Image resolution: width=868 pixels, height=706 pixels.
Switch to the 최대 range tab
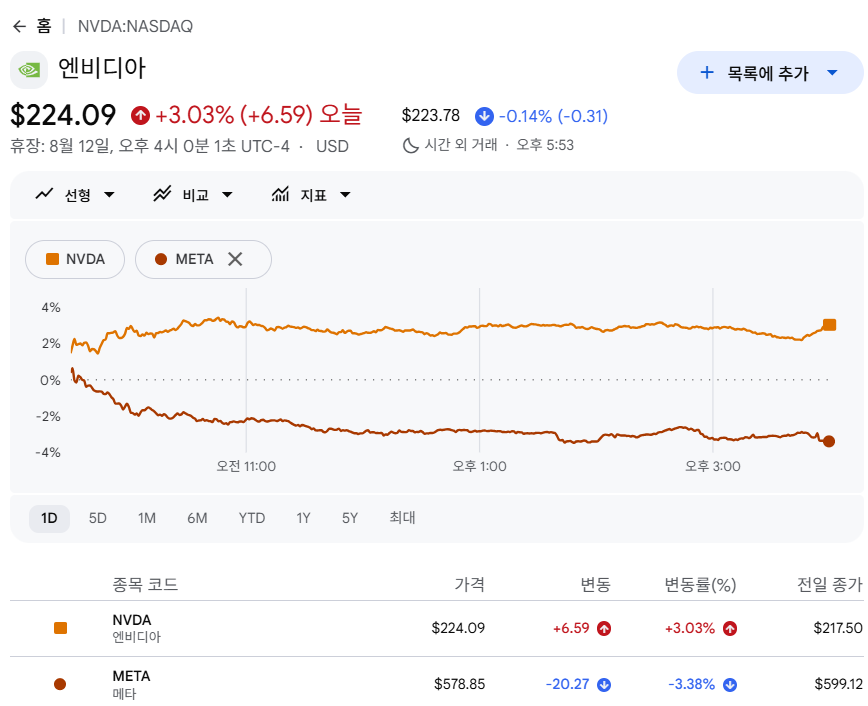402,518
